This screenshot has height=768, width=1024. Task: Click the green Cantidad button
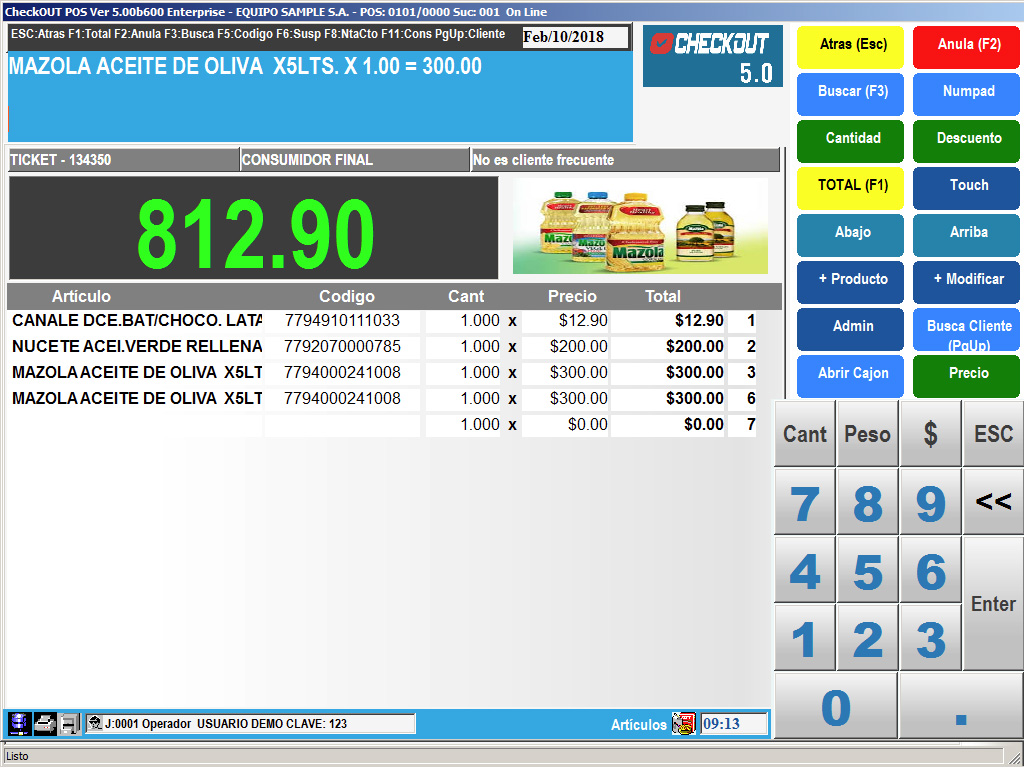[x=850, y=141]
